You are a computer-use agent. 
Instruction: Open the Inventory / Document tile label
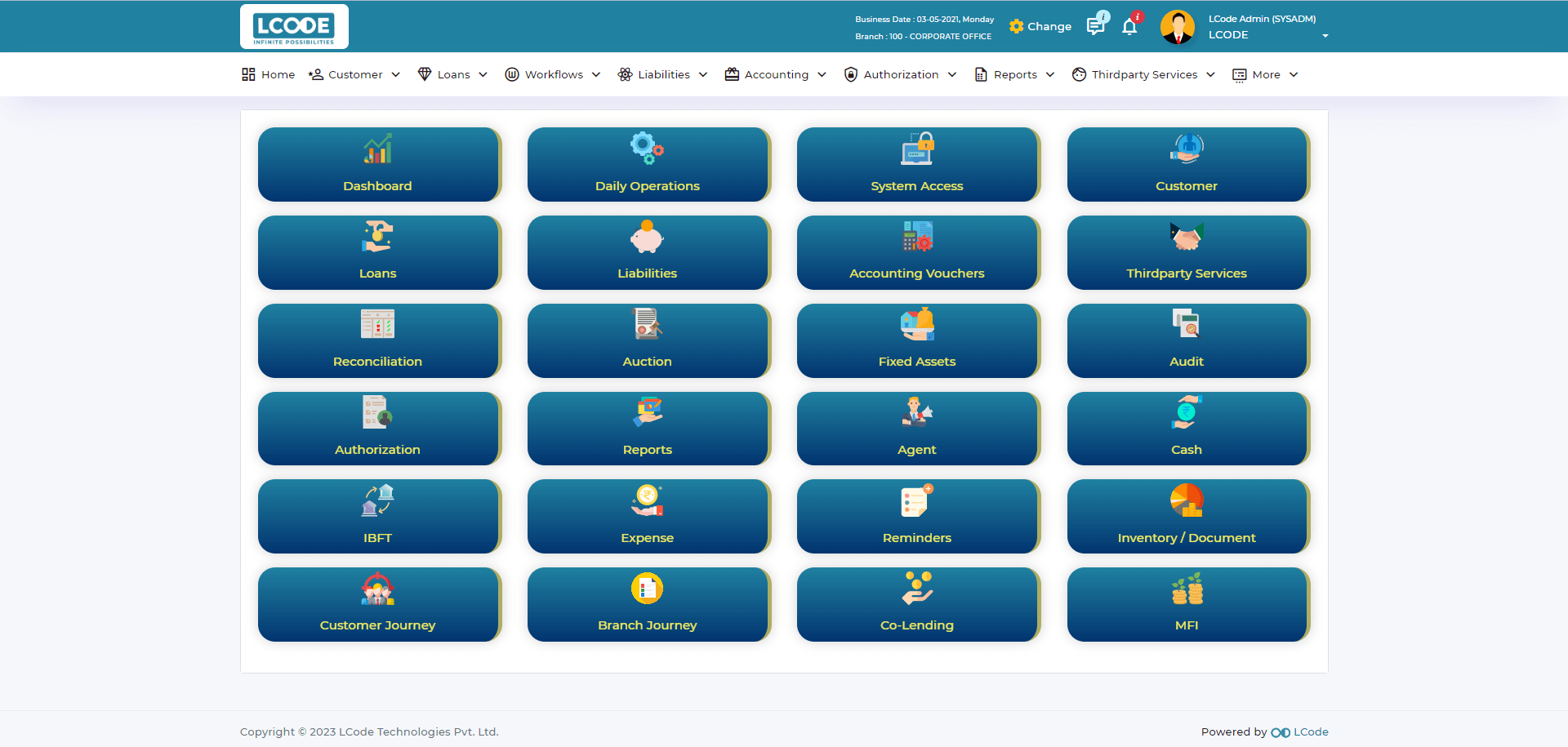tap(1187, 538)
